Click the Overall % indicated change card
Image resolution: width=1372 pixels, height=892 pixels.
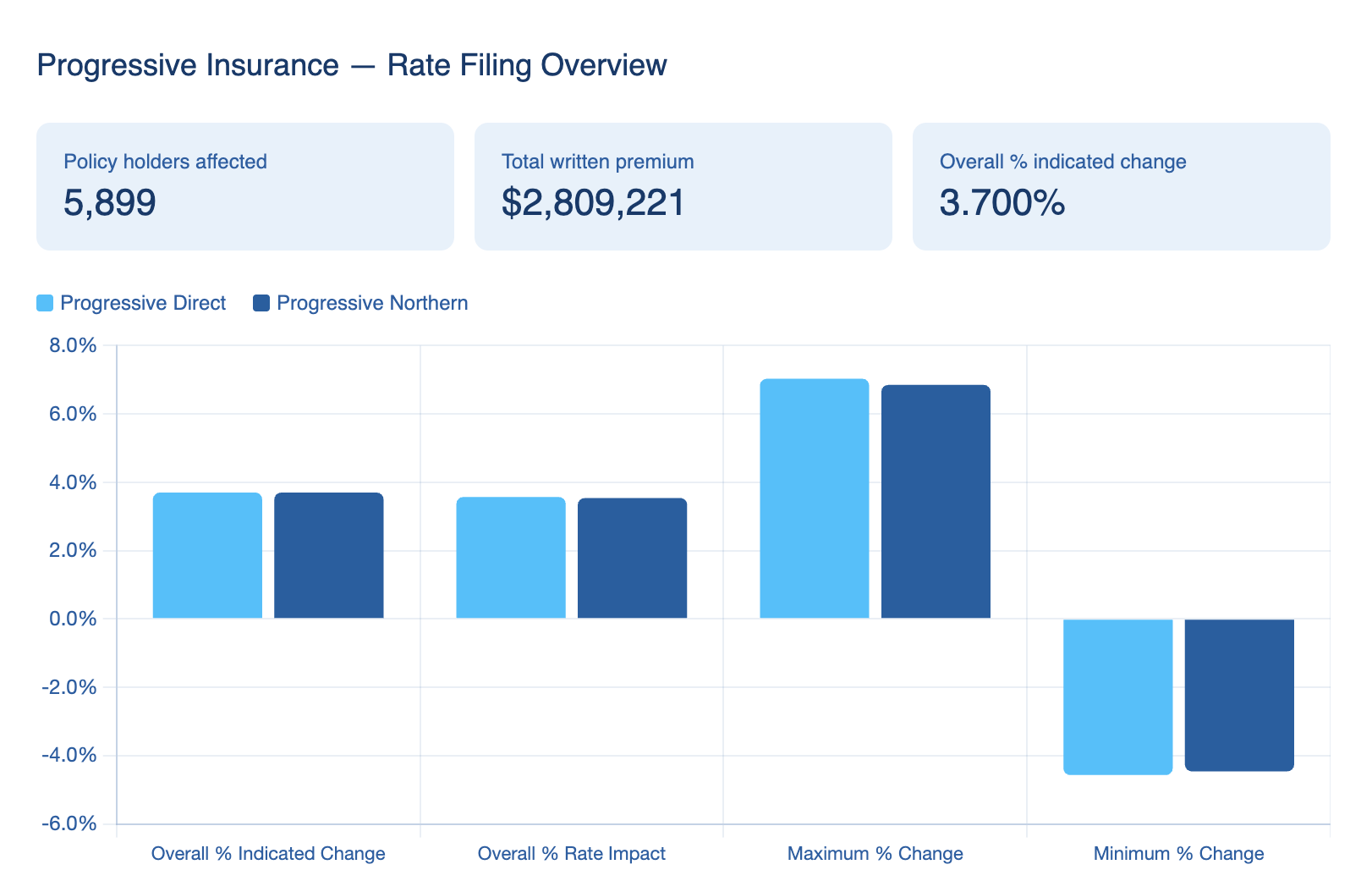coord(1121,186)
